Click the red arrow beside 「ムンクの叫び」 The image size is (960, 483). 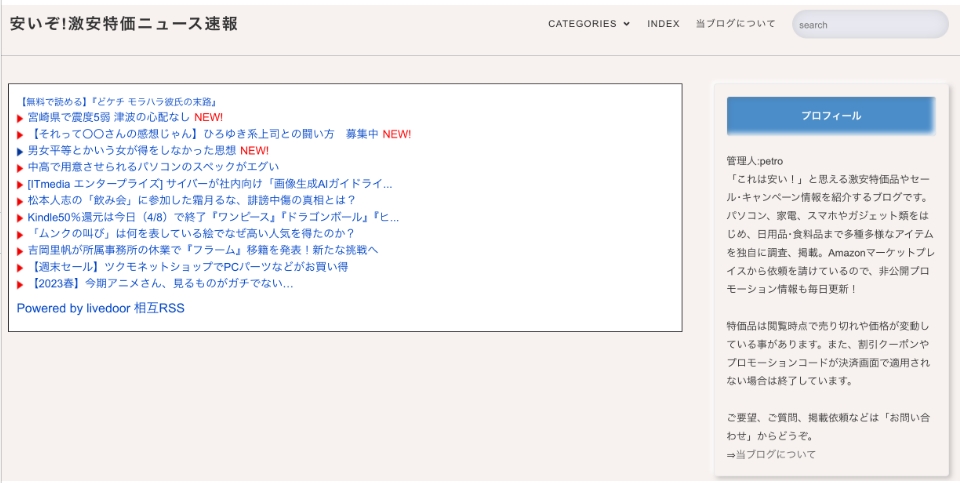pyautogui.click(x=20, y=234)
